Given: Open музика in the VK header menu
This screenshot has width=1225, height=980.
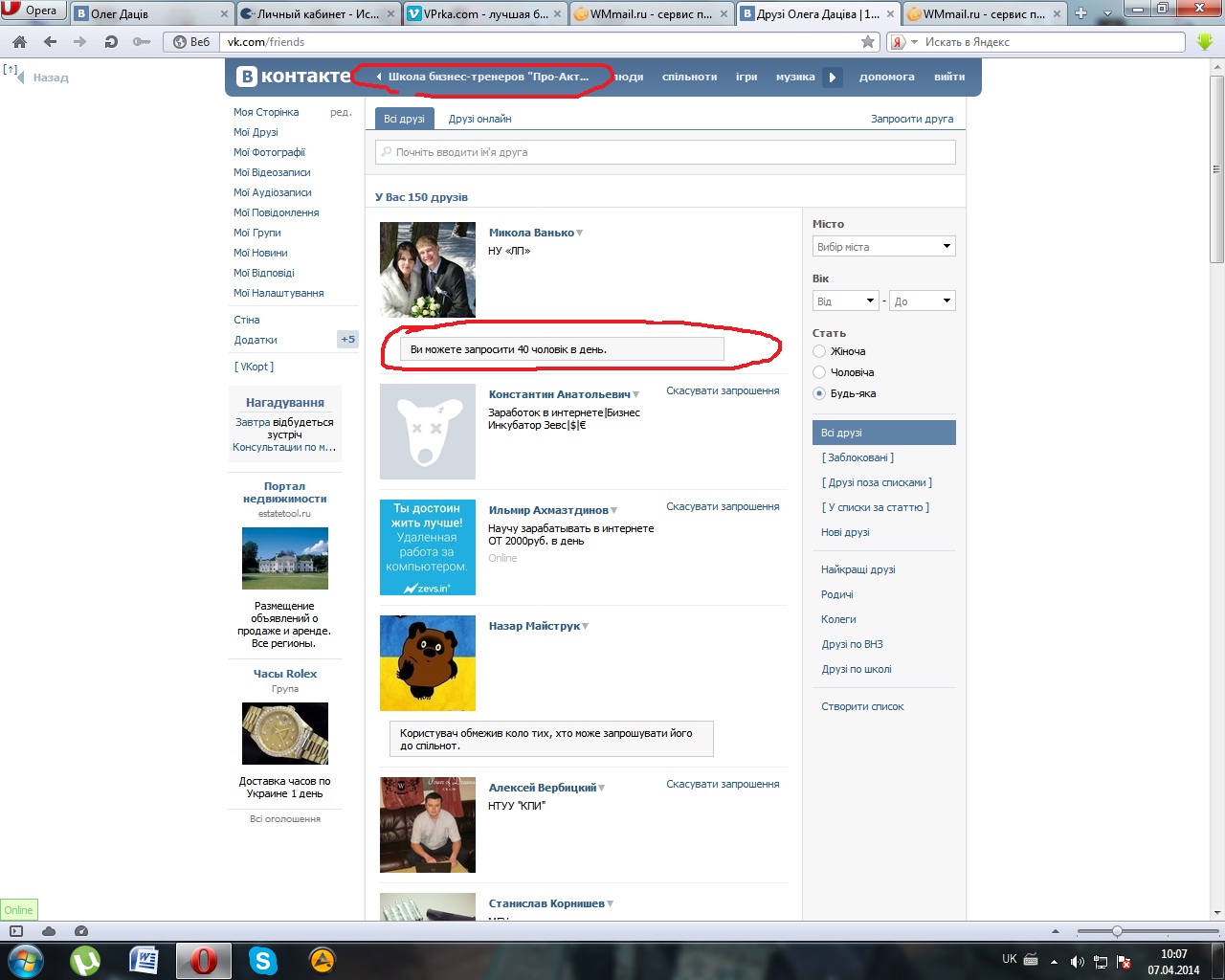Looking at the screenshot, I should click(795, 77).
